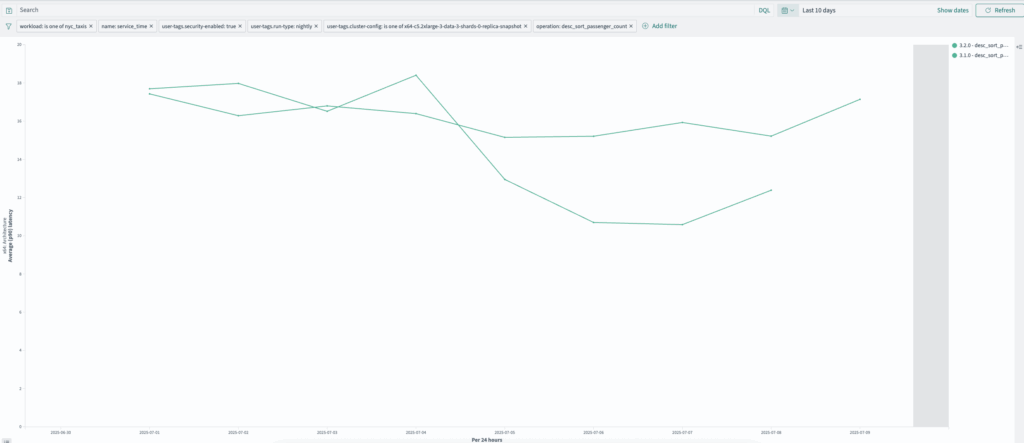This screenshot has height=443, width=1024.
Task: Delete the security-enabled true filter
Action: [x=240, y=26]
